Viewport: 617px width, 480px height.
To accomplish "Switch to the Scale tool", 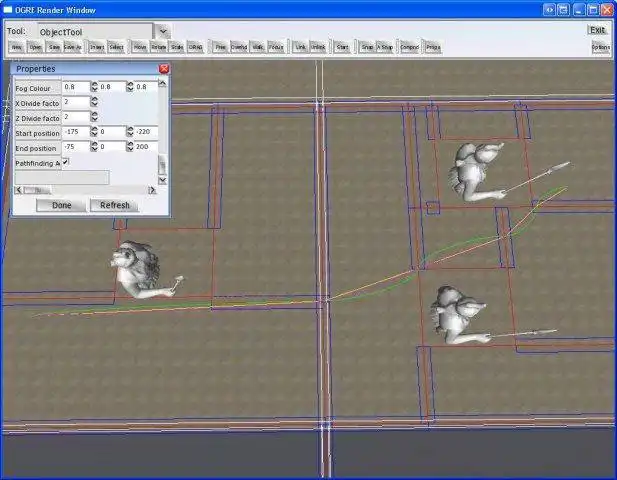I will pos(177,47).
